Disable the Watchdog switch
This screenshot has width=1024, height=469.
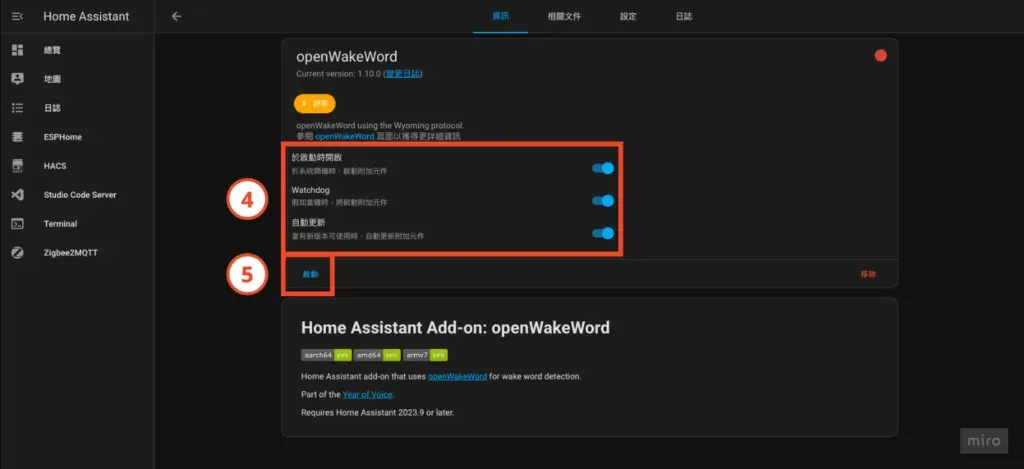click(x=602, y=201)
